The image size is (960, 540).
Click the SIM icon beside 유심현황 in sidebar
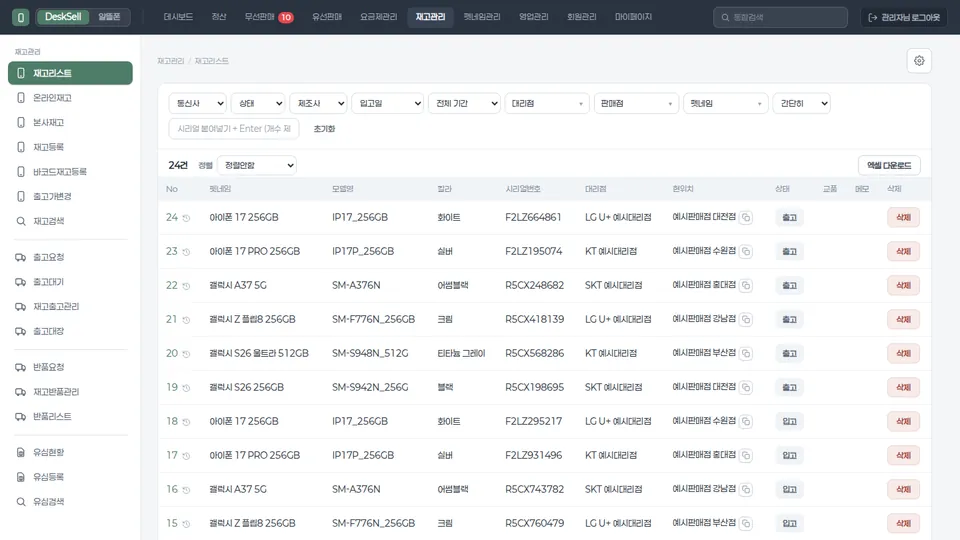tap(21, 452)
